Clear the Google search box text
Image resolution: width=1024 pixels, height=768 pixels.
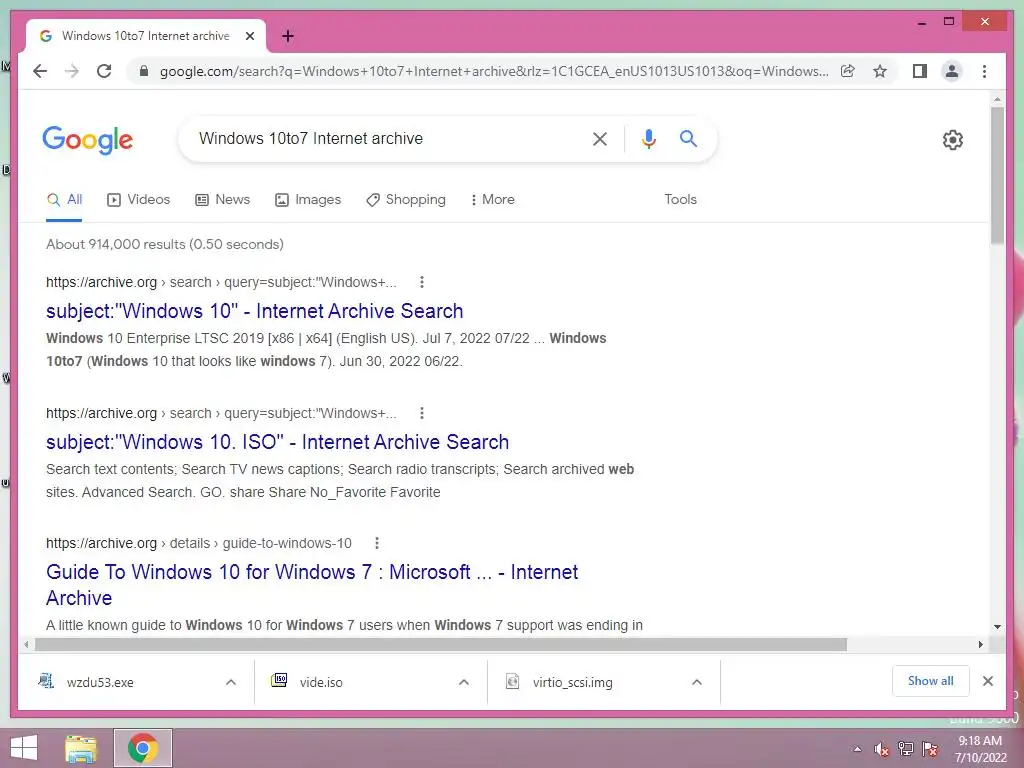[600, 138]
